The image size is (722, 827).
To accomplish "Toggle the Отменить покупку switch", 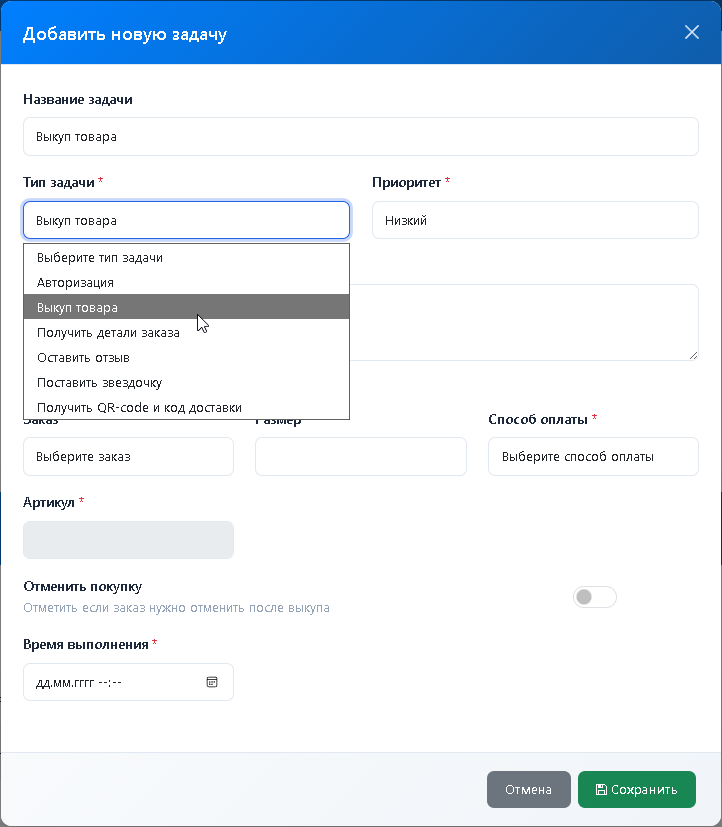I will pyautogui.click(x=594, y=597).
